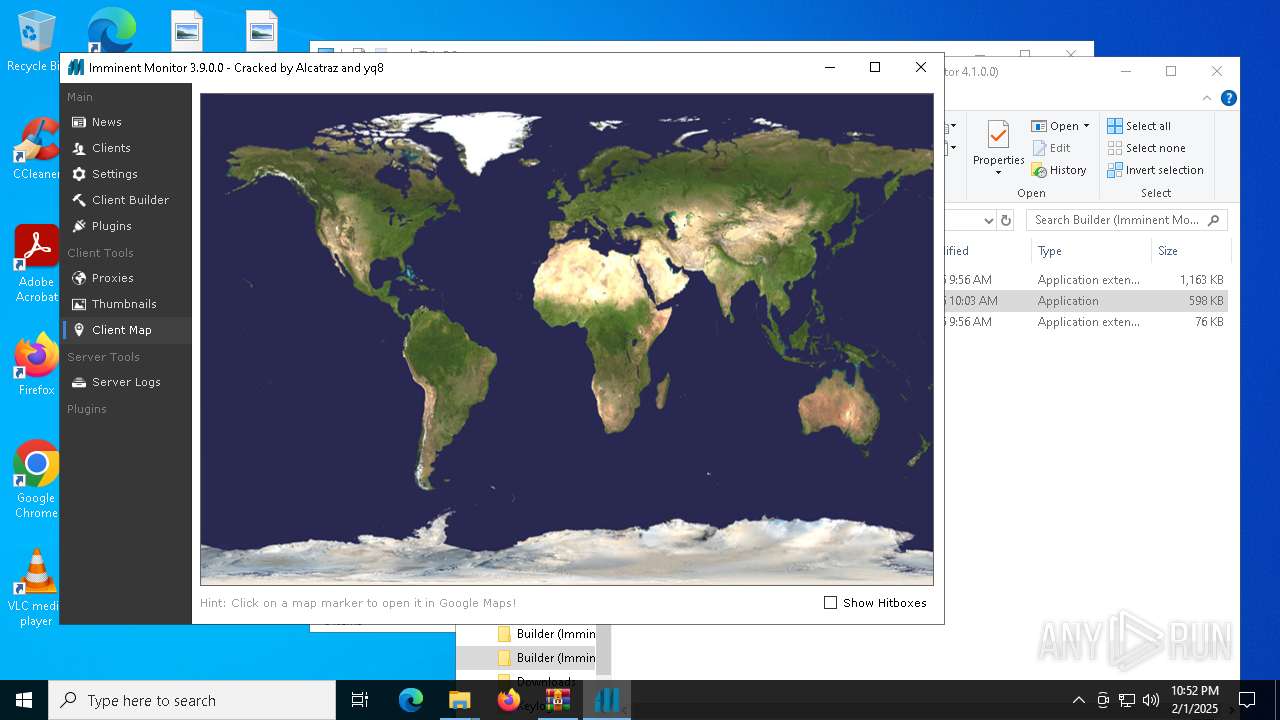Open the Clients section
The height and width of the screenshot is (720, 1280).
[111, 148]
